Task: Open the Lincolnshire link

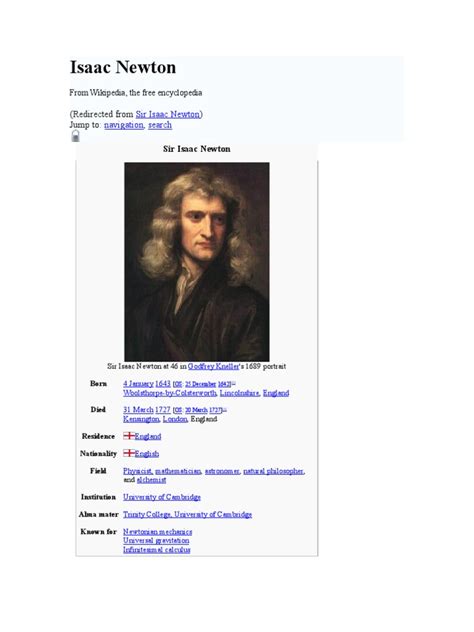Action: [239, 393]
